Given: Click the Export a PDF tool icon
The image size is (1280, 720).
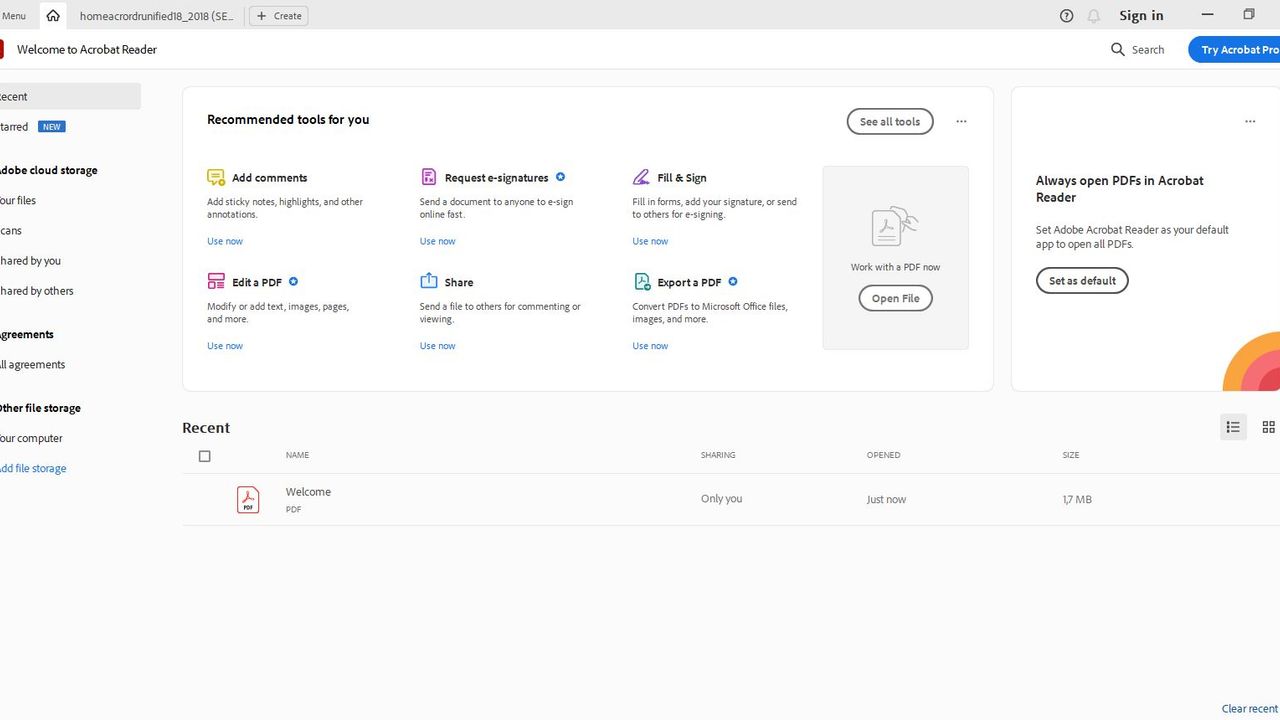Looking at the screenshot, I should click(642, 281).
